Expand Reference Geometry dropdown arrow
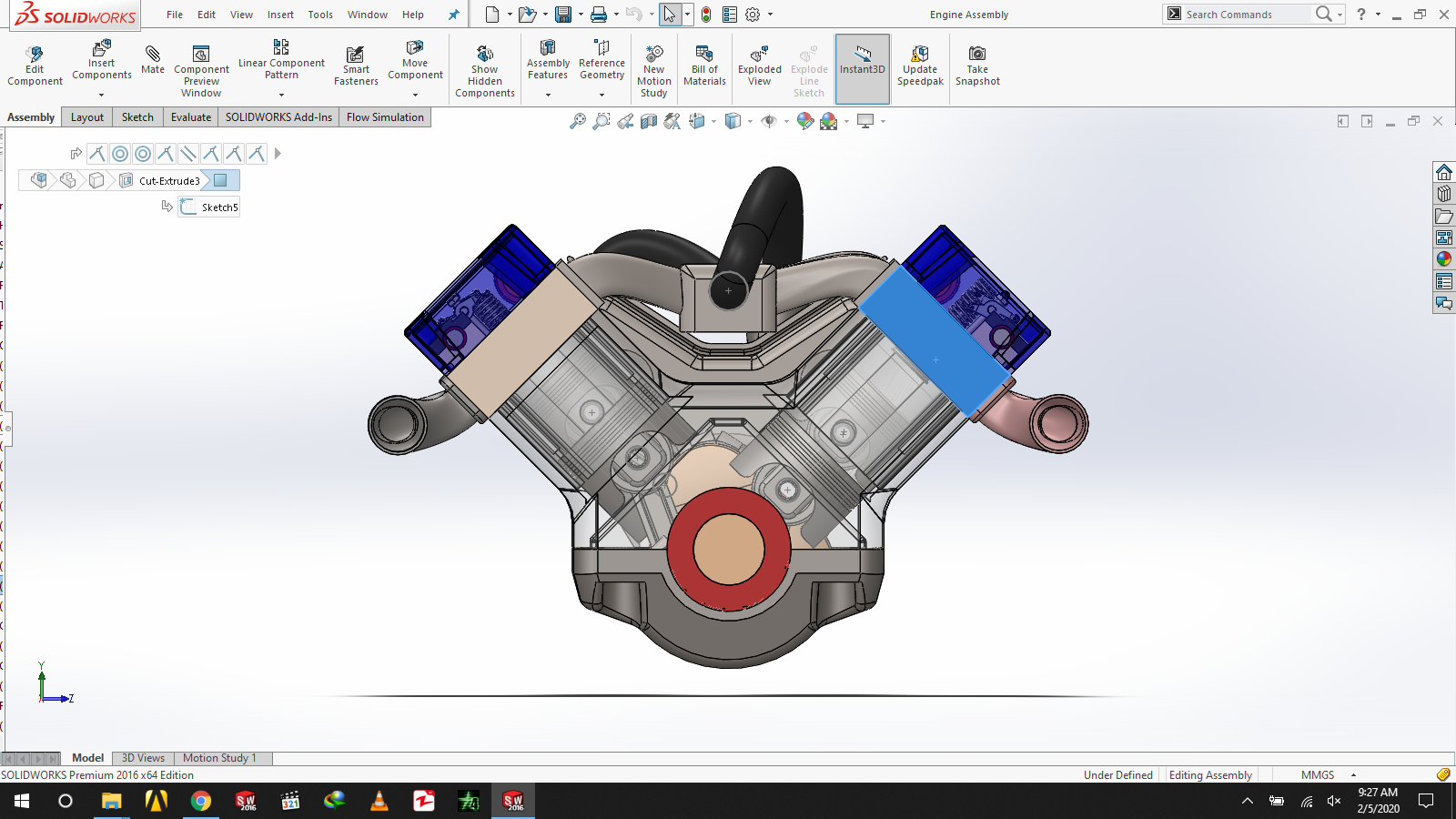 (x=602, y=95)
